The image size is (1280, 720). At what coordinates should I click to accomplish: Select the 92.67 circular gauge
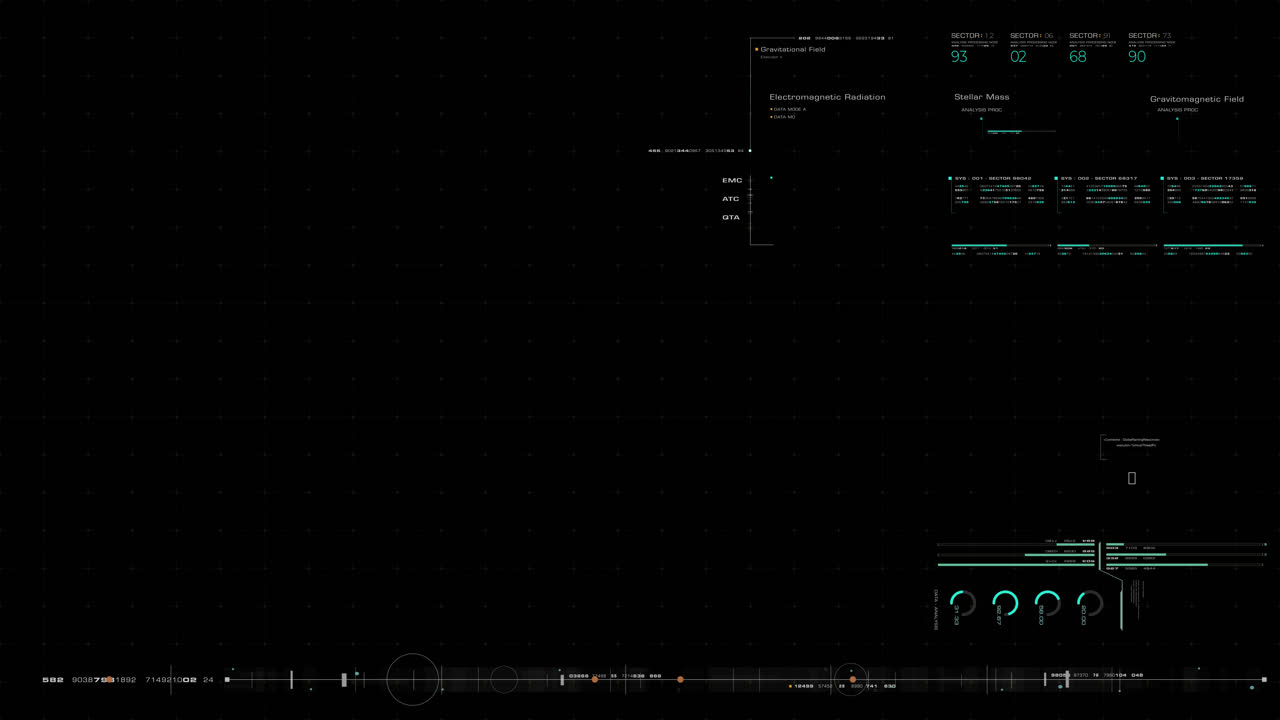pos(1006,603)
